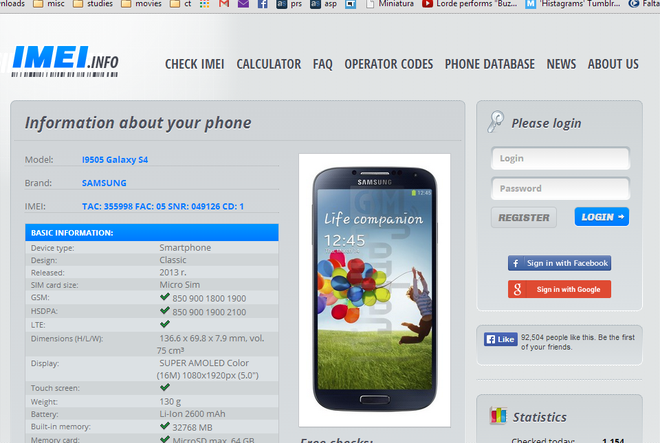
Task: Sign in with Google
Action: point(559,289)
